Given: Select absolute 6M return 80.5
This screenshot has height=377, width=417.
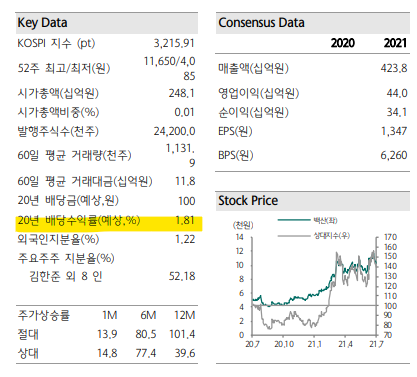Looking at the screenshot, I should click(146, 334).
